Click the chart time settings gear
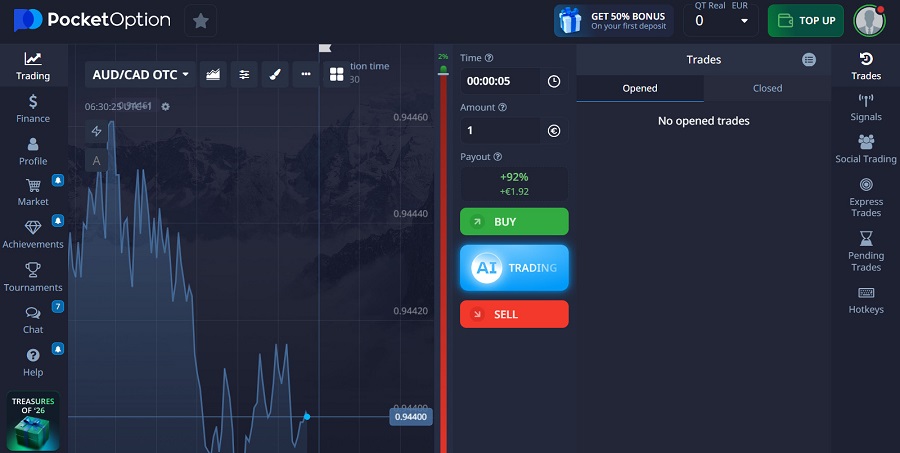This screenshot has height=453, width=900. pos(165,106)
